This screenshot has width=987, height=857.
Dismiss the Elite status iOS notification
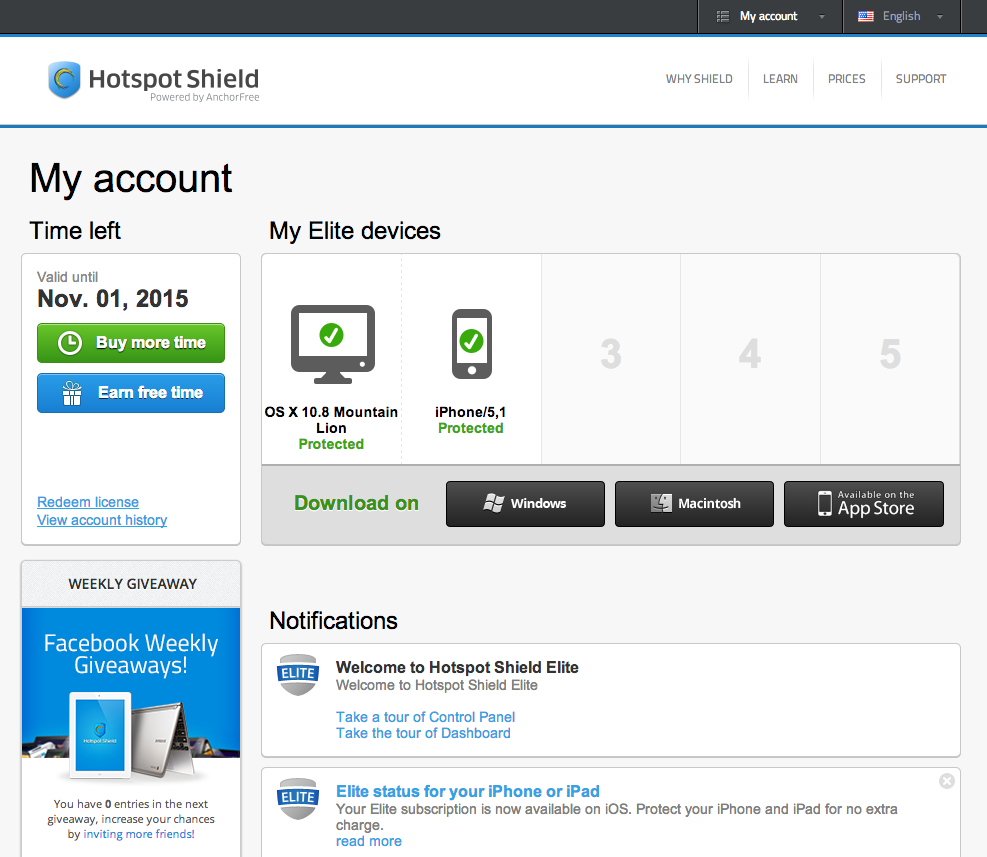coord(947,781)
